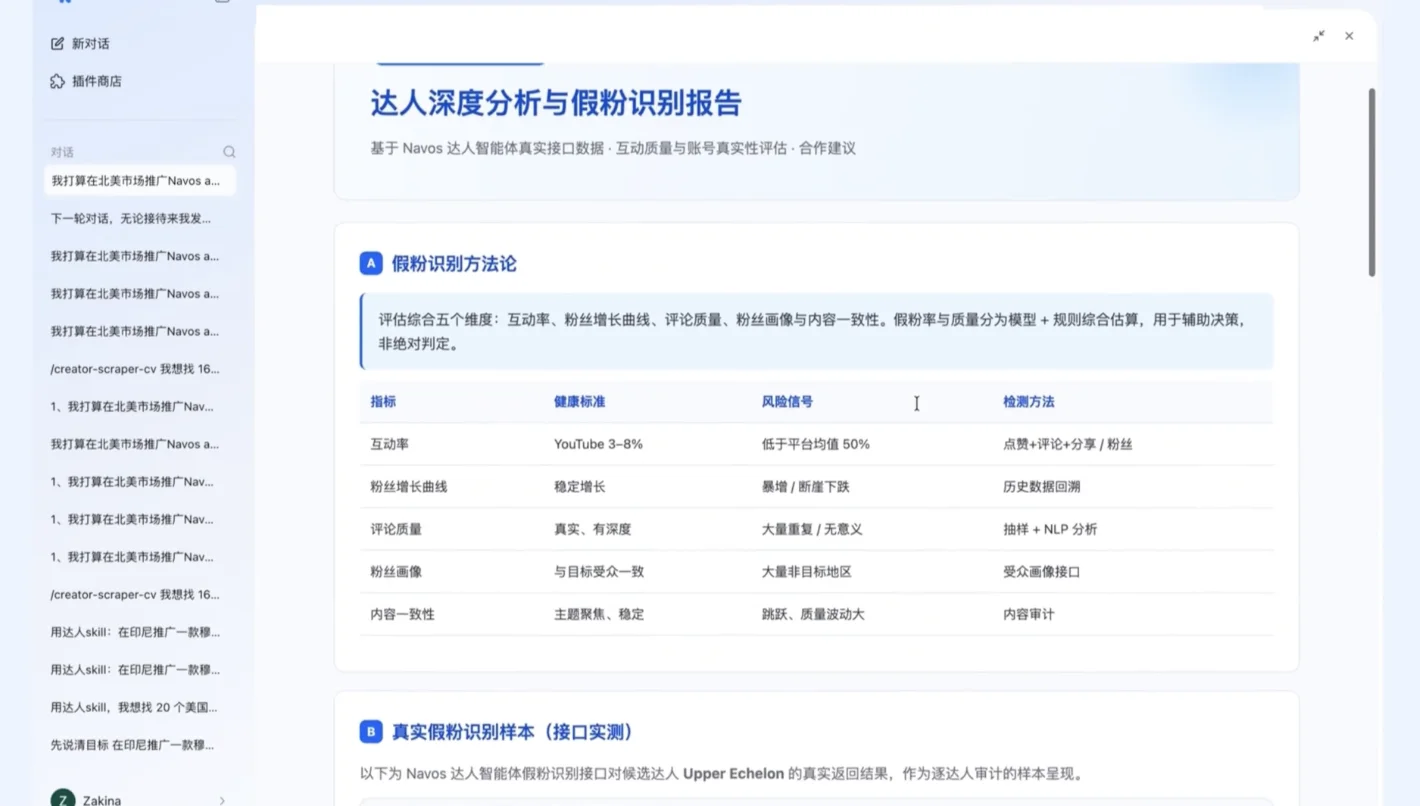Click the blue A badge beside 假粉识别方法论
Viewport: 1420px width, 806px height.
click(x=371, y=264)
